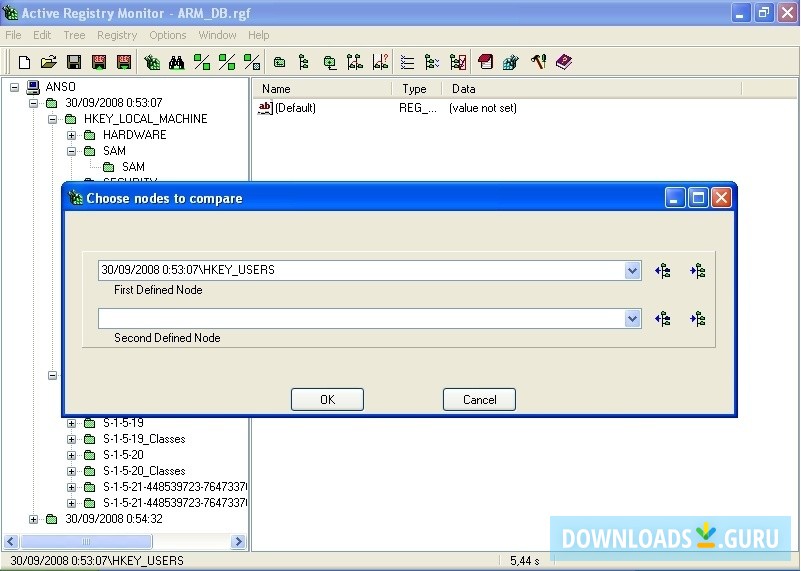The image size is (801, 571).
Task: Select the nested SAM child tree item
Action: [x=133, y=167]
